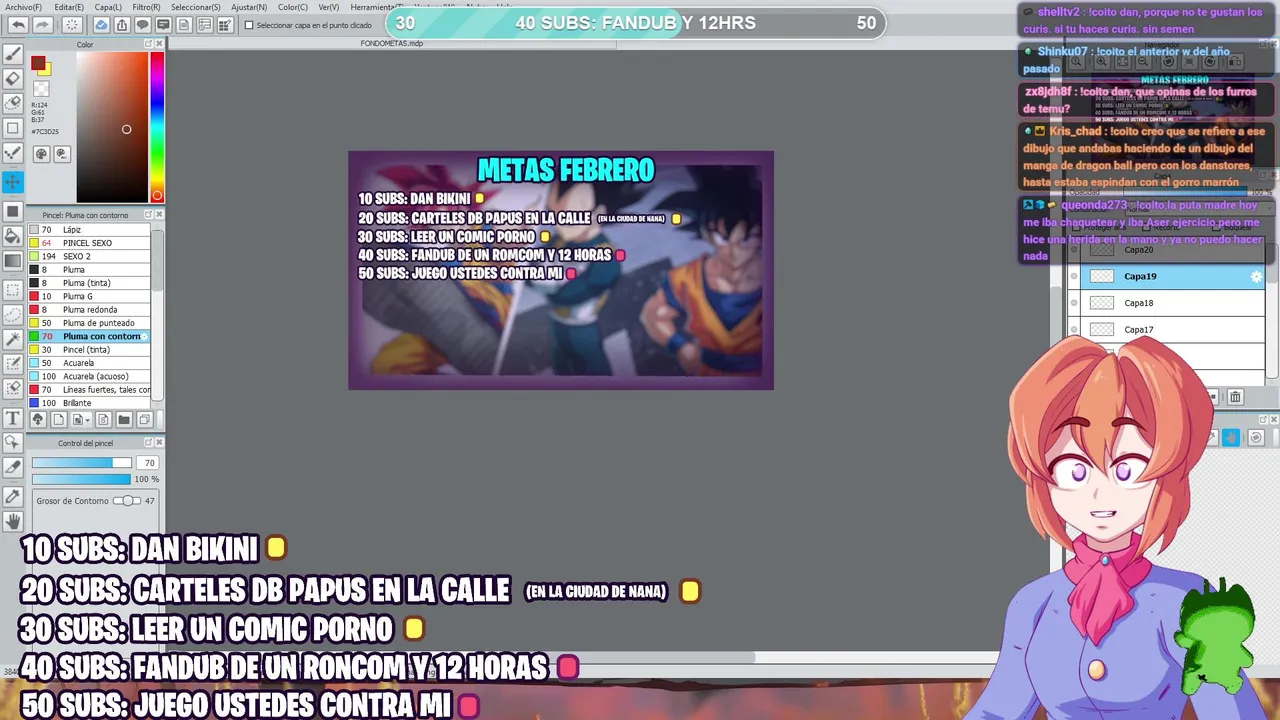The height and width of the screenshot is (720, 1280).
Task: Select the dot/line drawing tool
Action: click(x=13, y=153)
